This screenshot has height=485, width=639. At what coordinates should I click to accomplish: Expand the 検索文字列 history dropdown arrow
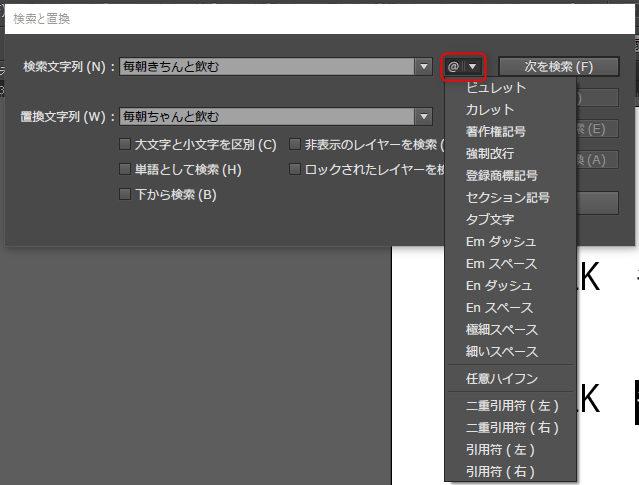pyautogui.click(x=424, y=66)
